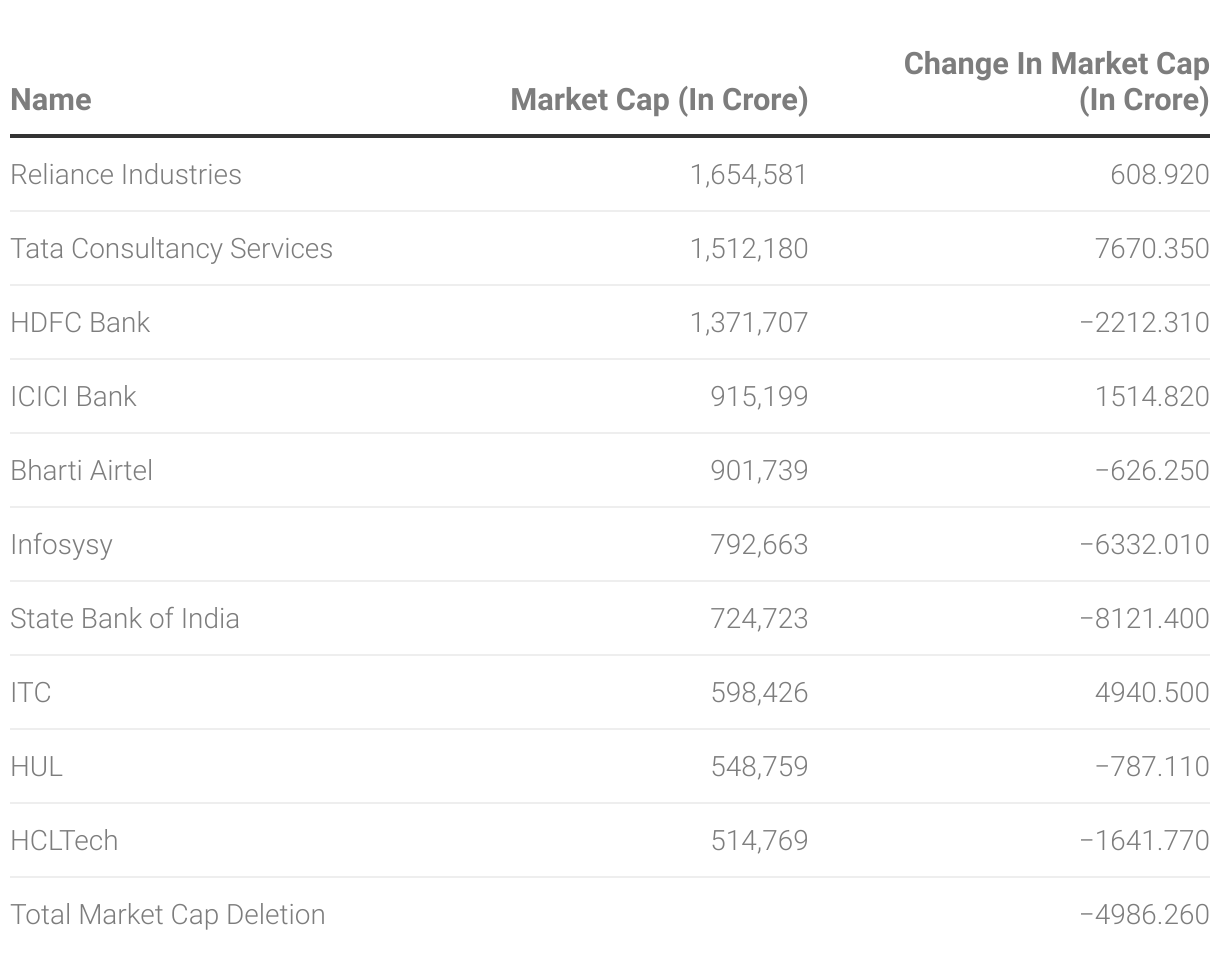This screenshot has height=960, width=1220.
Task: Select the Reliance Industries row name
Action: (x=126, y=174)
